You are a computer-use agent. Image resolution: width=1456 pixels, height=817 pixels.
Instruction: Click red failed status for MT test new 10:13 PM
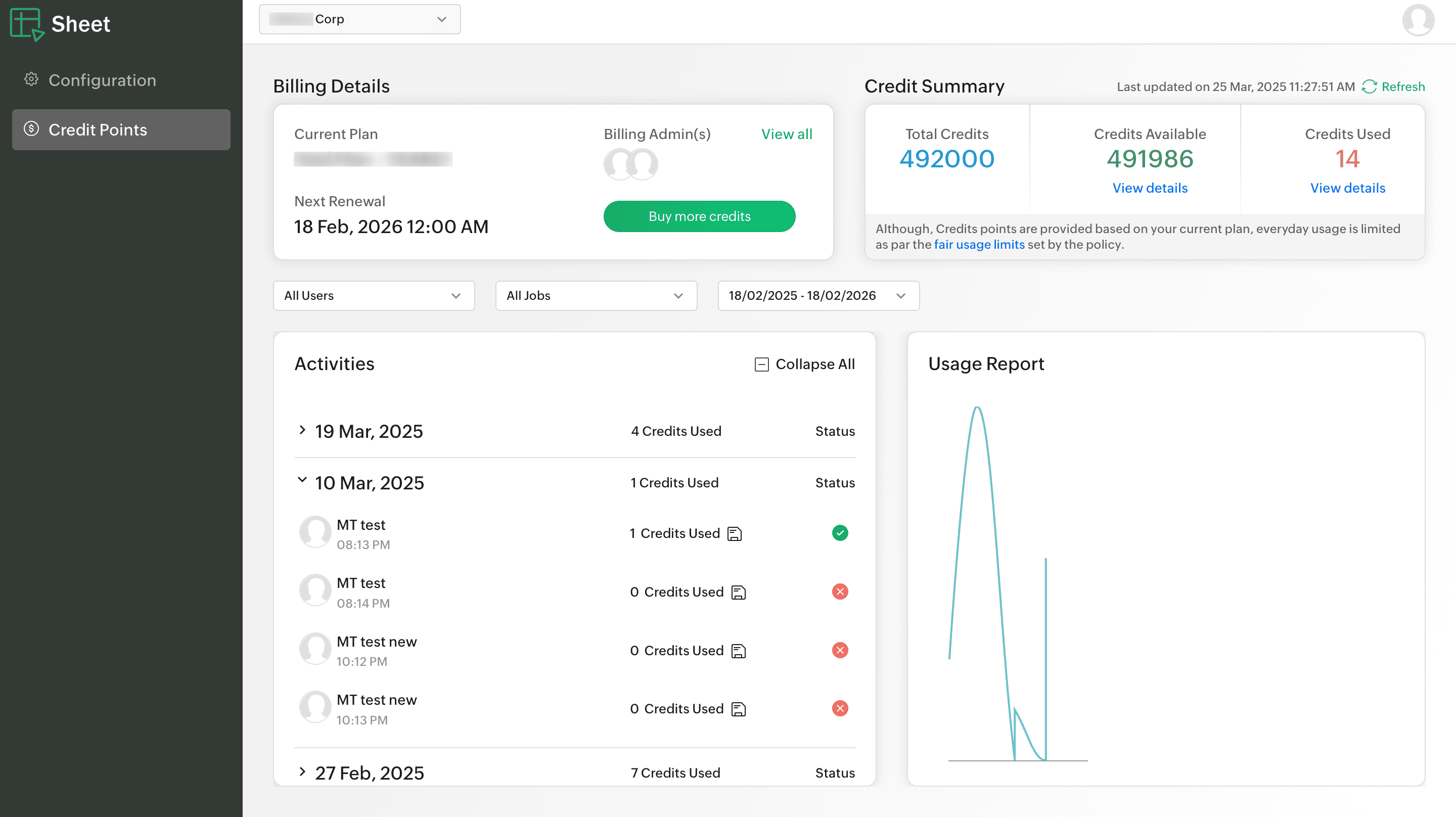click(x=840, y=708)
